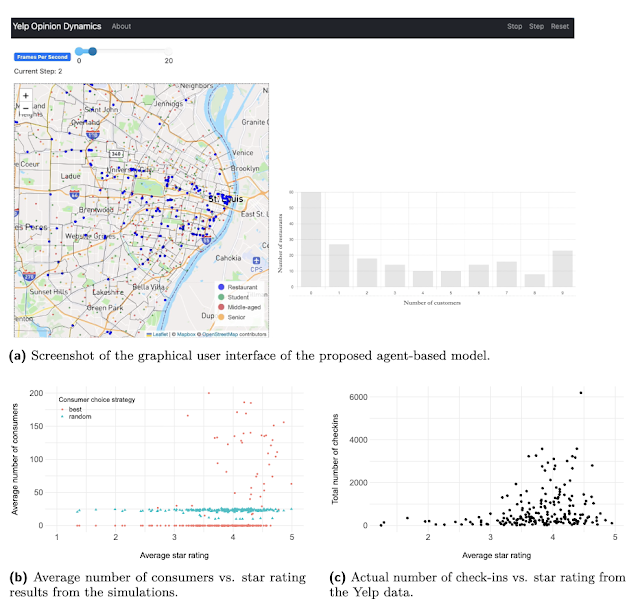The image size is (640, 610).
Task: Click the 'Cahokia' map label
Action: pyautogui.click(x=228, y=258)
